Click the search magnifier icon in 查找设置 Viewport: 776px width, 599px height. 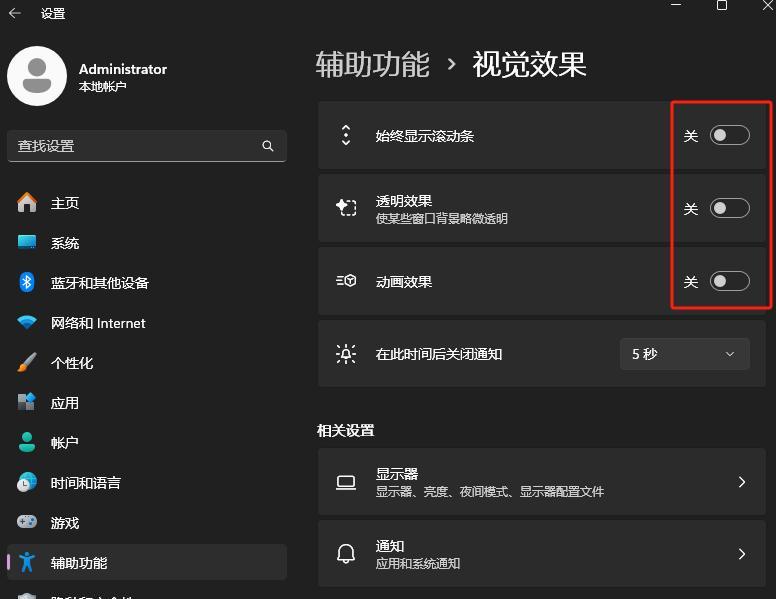(267, 146)
